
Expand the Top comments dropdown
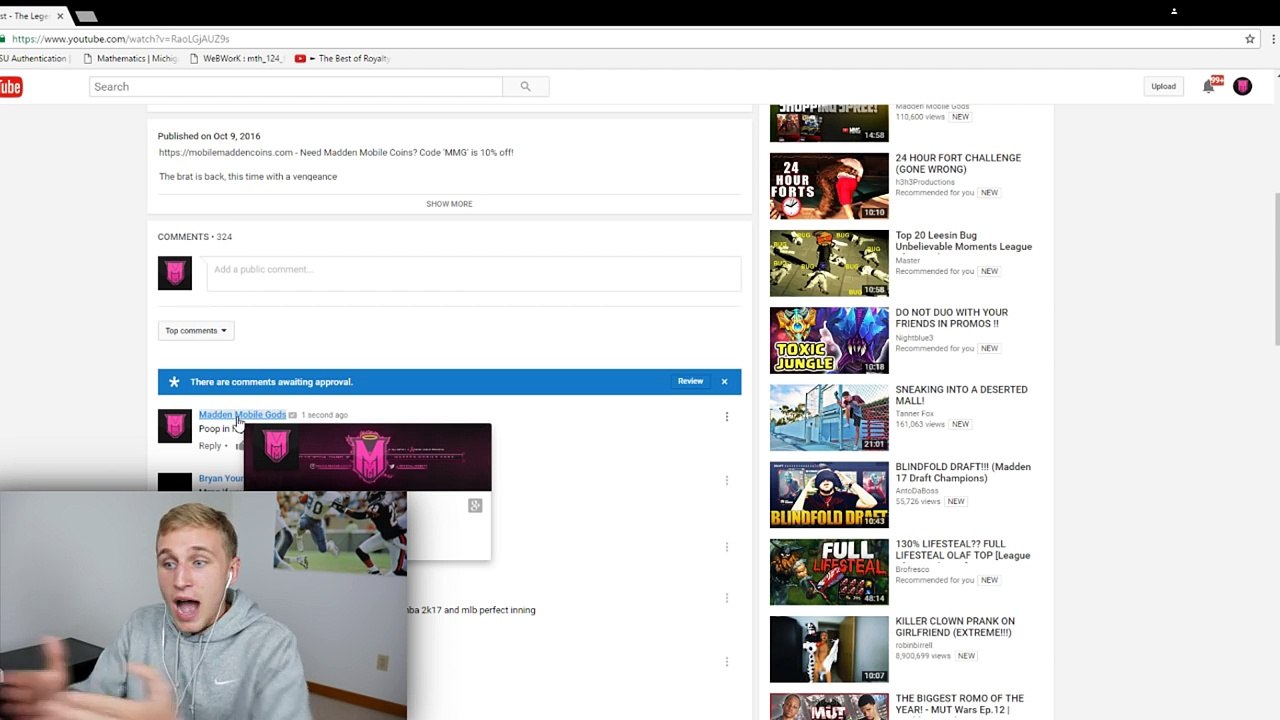pyautogui.click(x=196, y=330)
